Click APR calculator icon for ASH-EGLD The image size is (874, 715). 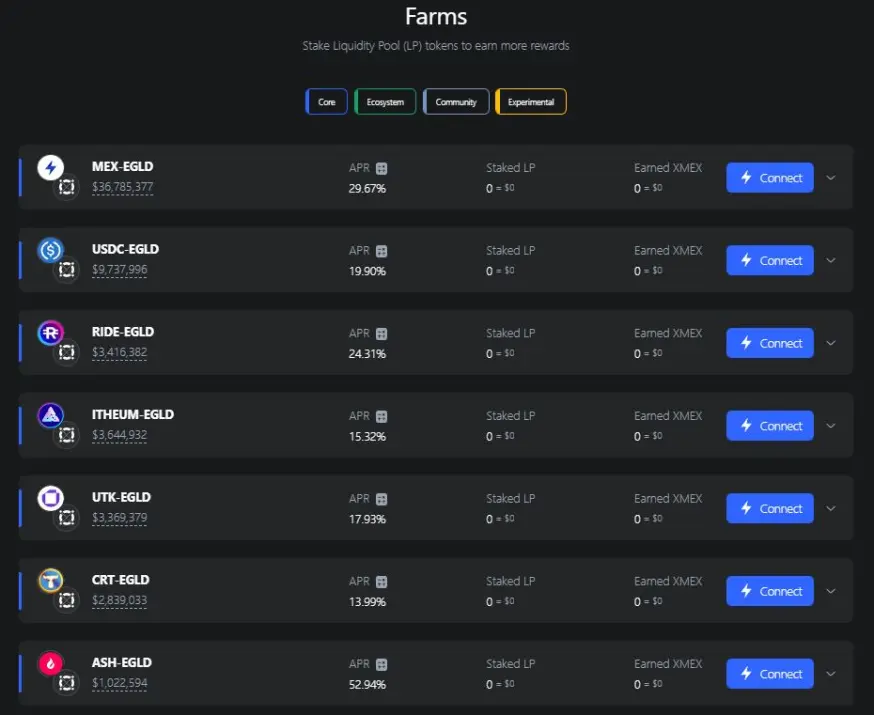click(x=381, y=664)
